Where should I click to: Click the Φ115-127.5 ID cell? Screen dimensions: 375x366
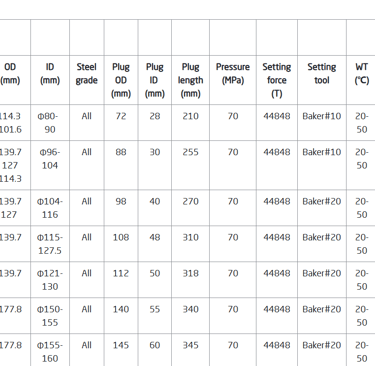click(50, 244)
